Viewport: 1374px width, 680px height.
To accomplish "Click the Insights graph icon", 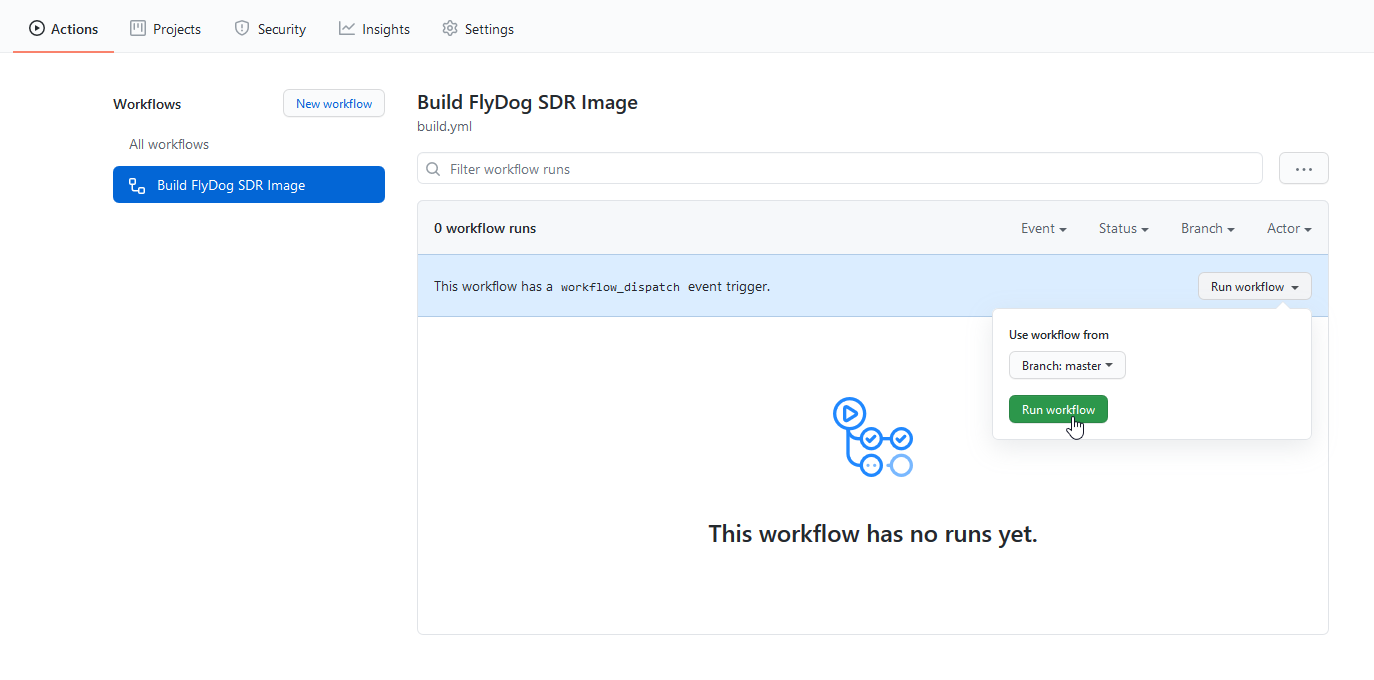I will click(x=347, y=29).
